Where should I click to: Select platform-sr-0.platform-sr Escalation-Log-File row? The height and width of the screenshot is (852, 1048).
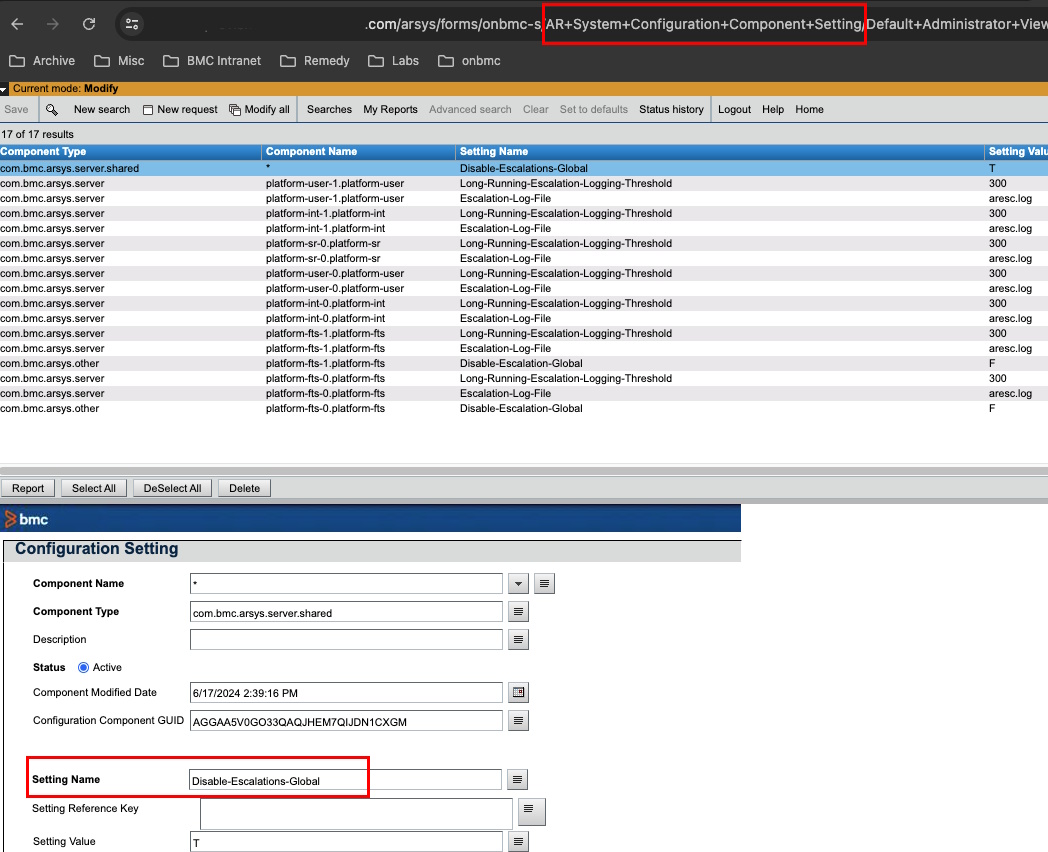524,259
